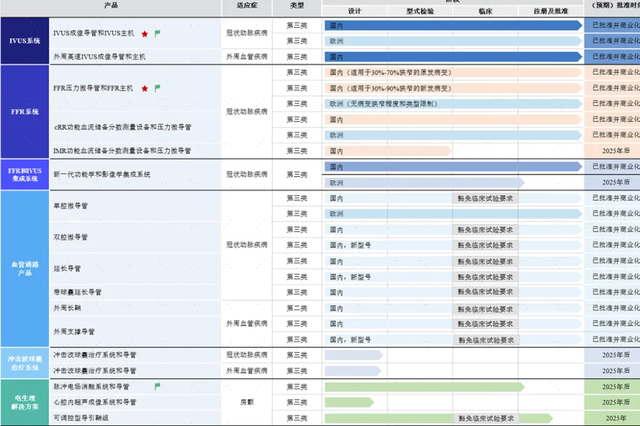
Task: Select the IVUS系统 category cell
Action: 25,41
